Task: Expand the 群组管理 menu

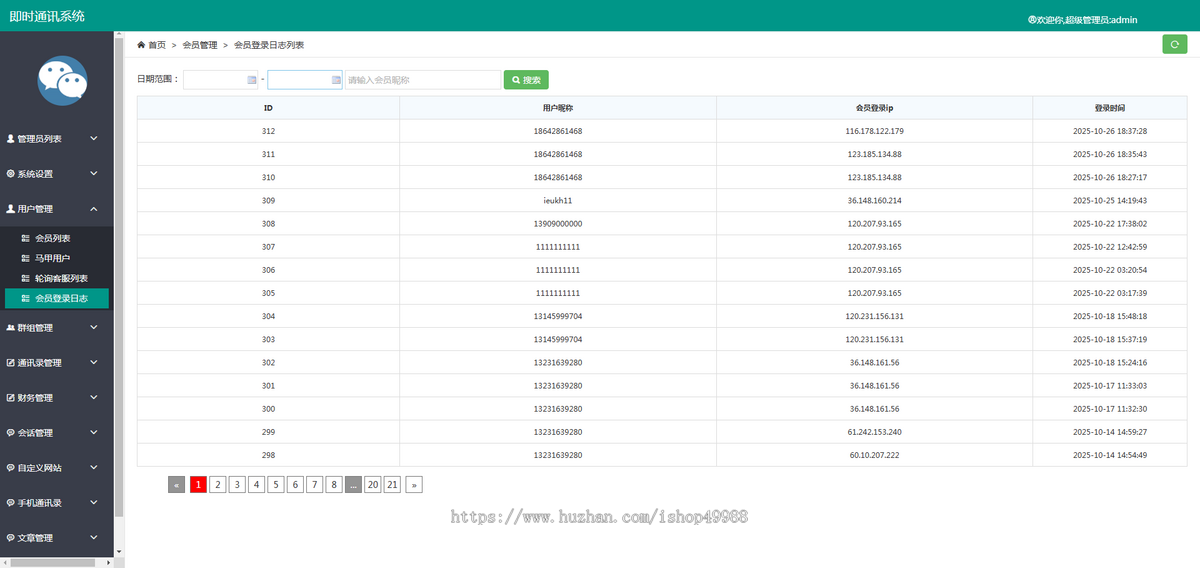Action: pyautogui.click(x=93, y=327)
